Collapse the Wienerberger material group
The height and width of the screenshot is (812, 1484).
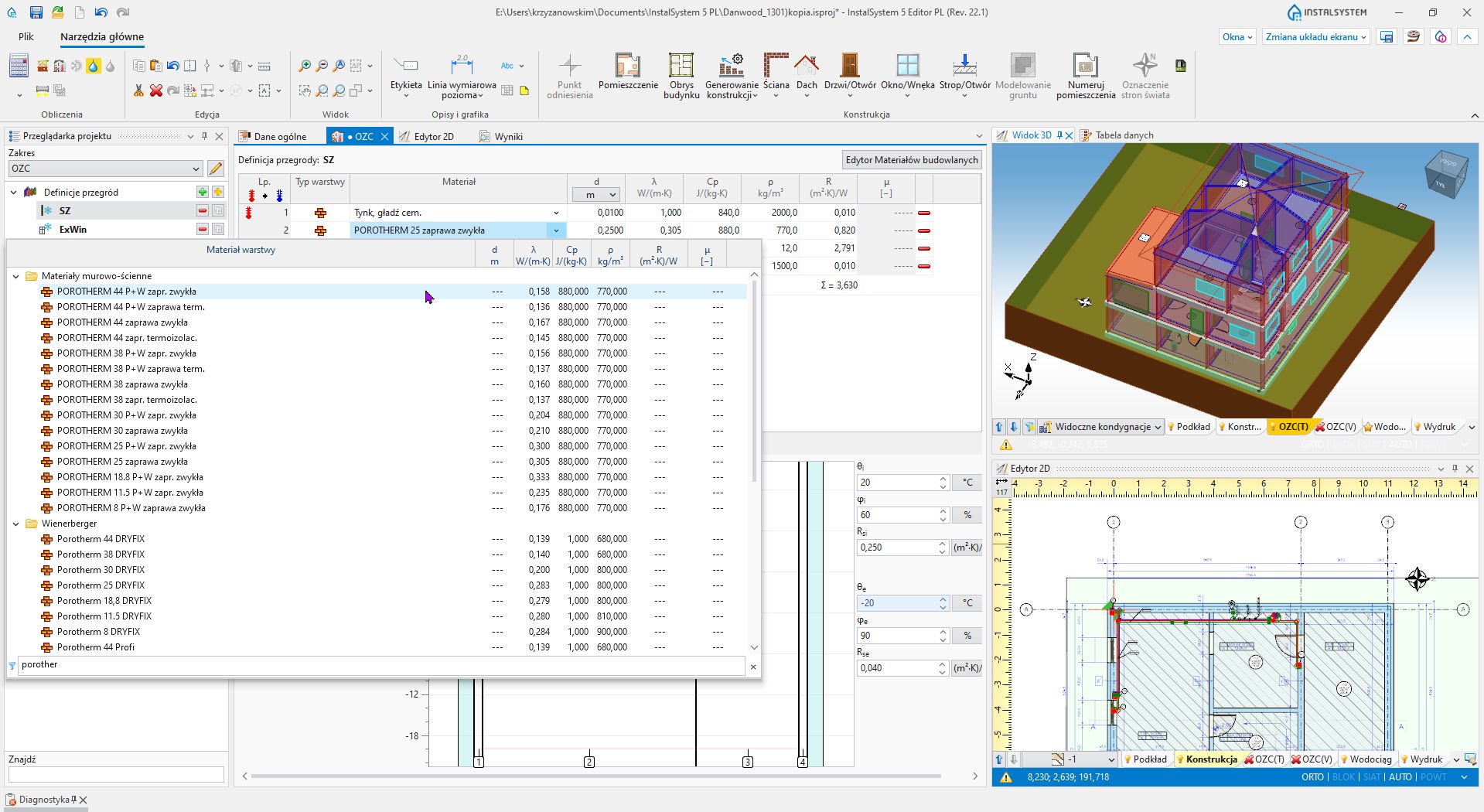tap(16, 524)
